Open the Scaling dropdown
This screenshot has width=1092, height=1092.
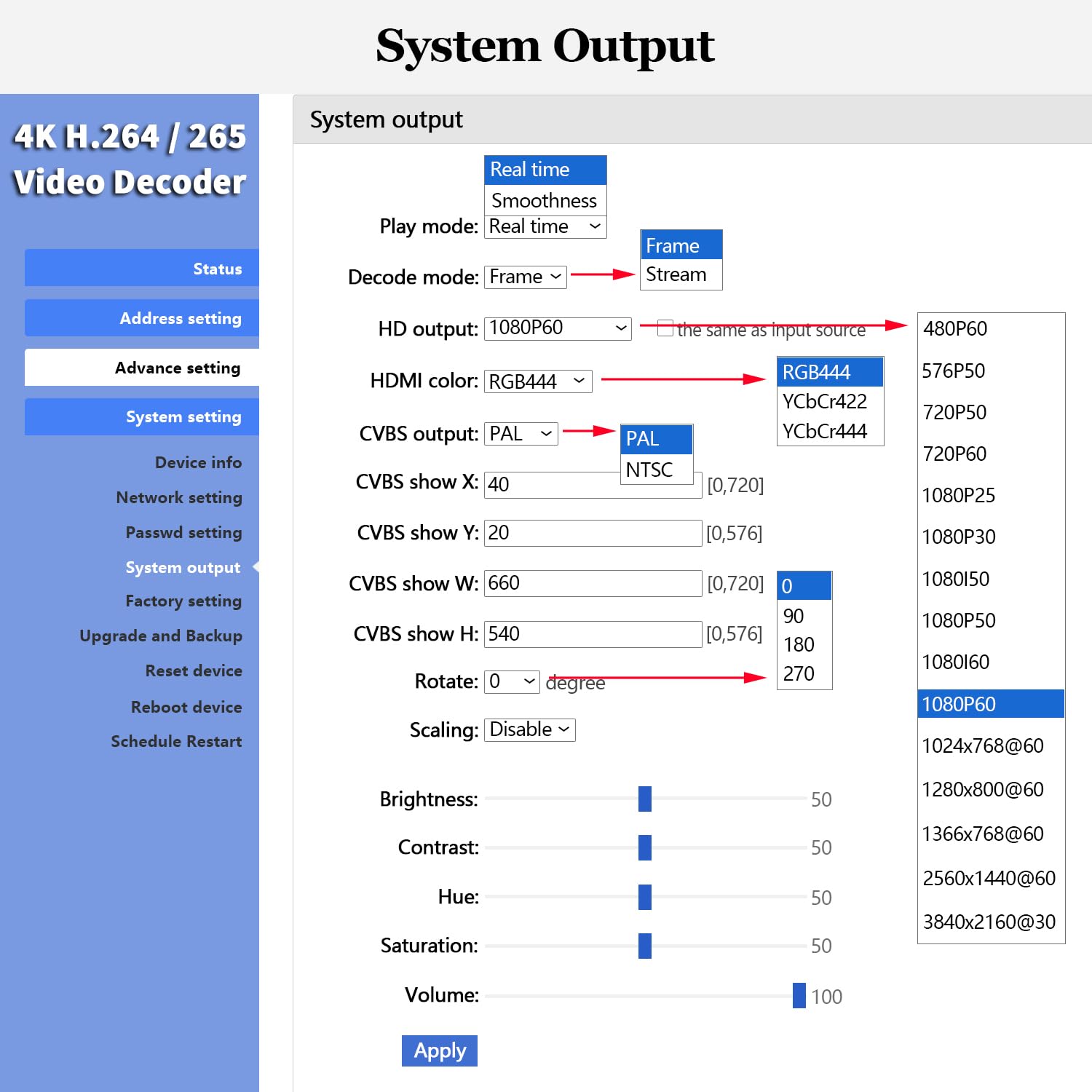click(529, 729)
